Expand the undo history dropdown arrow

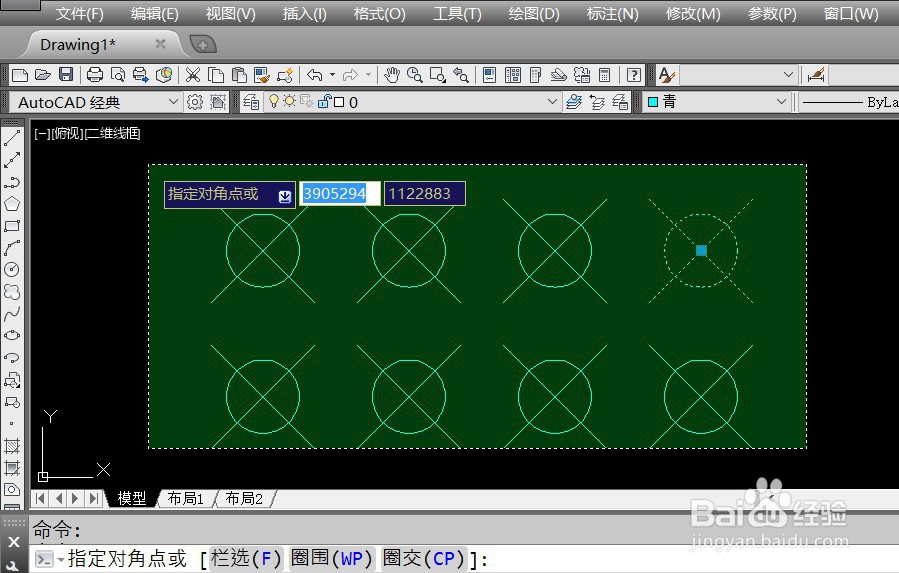[x=332, y=75]
